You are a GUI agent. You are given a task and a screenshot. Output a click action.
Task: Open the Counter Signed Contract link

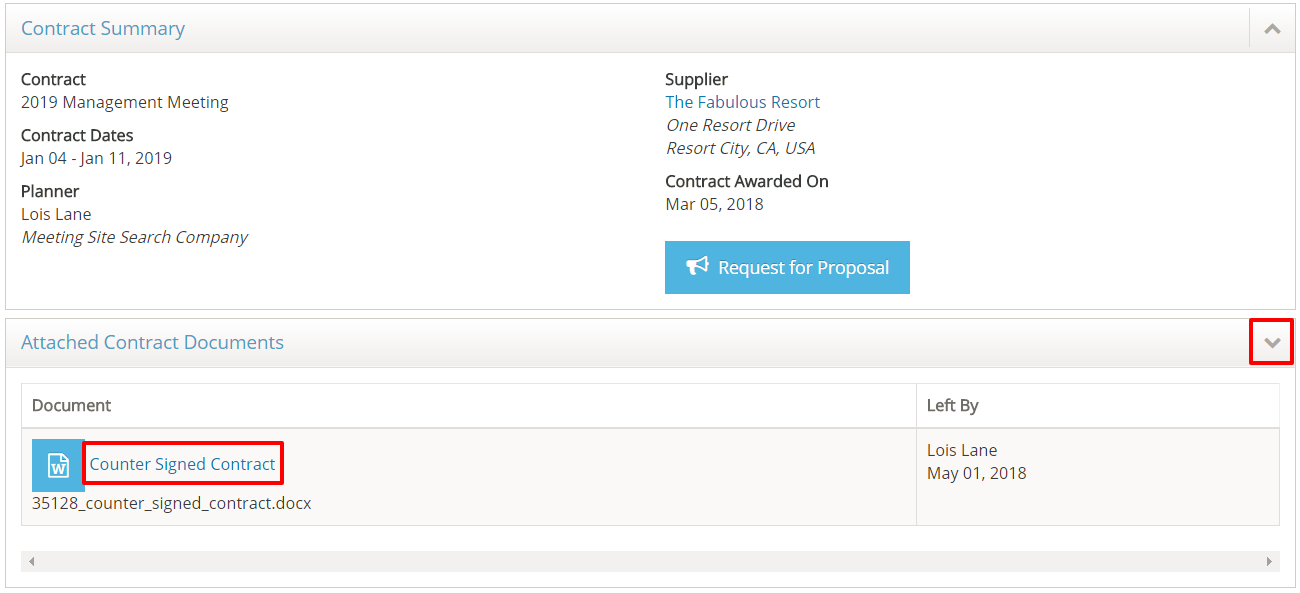coord(182,464)
